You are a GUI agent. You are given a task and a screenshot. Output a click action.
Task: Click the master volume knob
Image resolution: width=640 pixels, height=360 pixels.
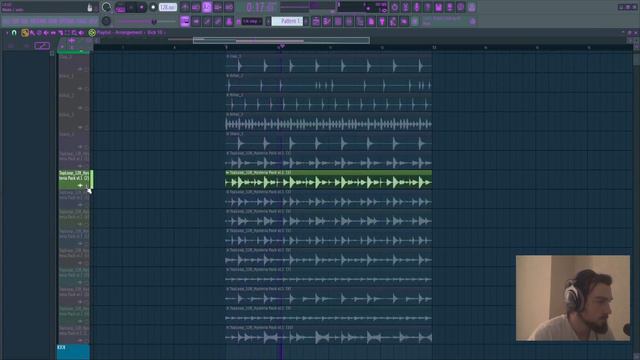tap(106, 7)
